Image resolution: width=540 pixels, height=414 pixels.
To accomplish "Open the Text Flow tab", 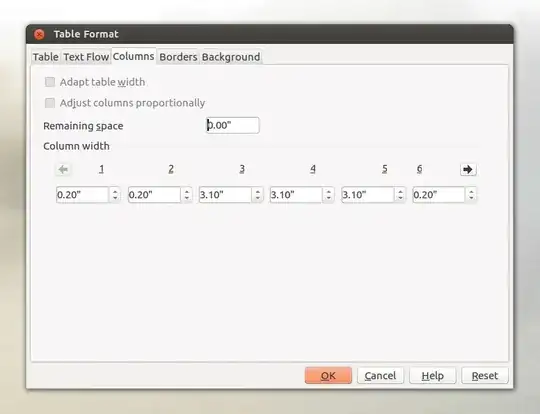I will (86, 57).
